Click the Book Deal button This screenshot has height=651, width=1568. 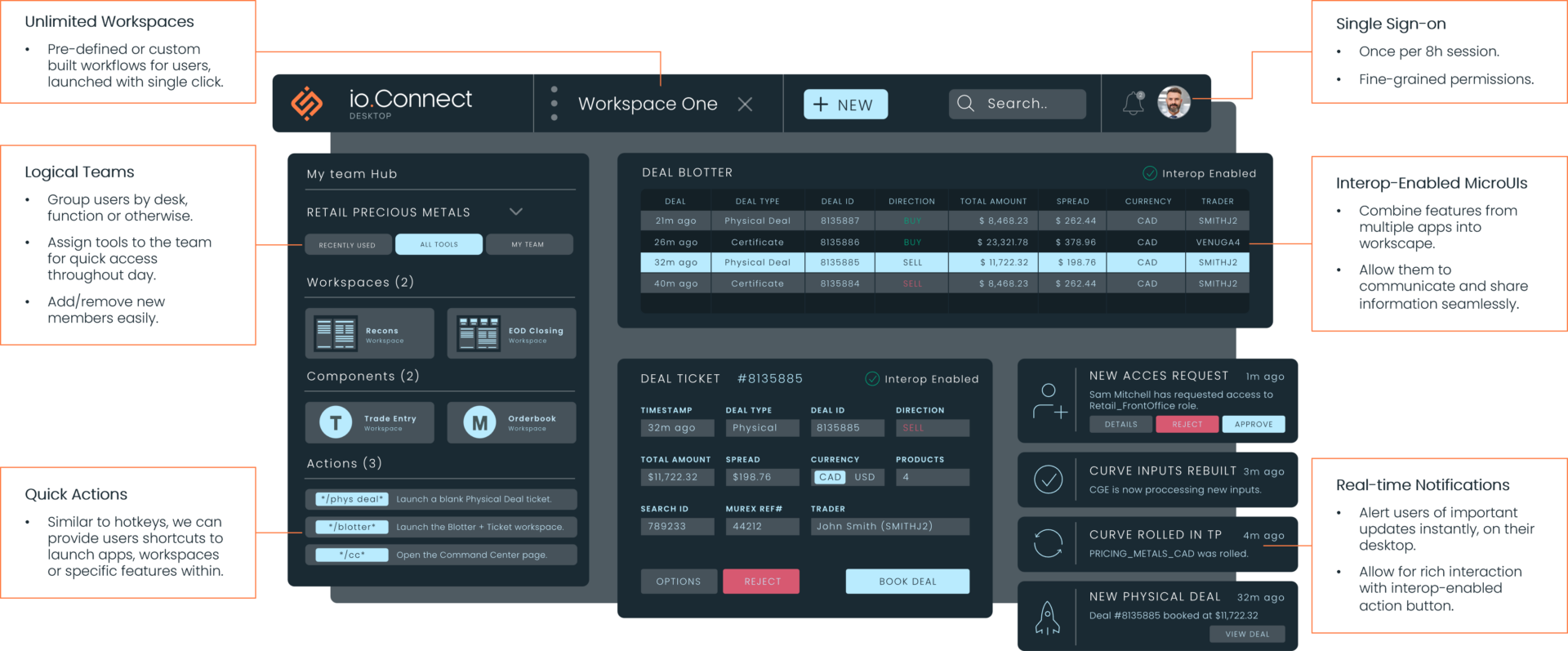(x=907, y=582)
